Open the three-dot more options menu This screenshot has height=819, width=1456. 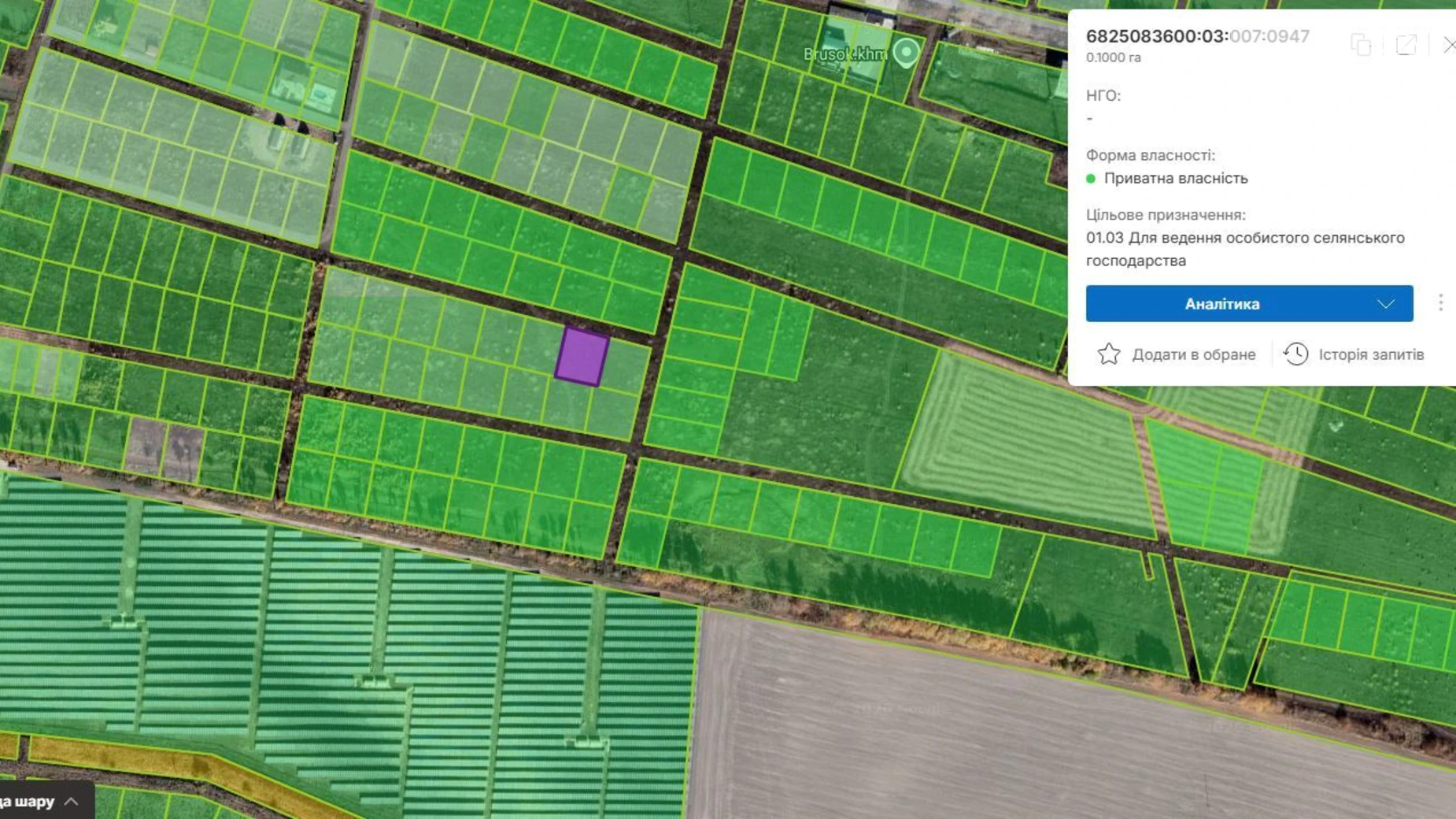[x=1440, y=303]
